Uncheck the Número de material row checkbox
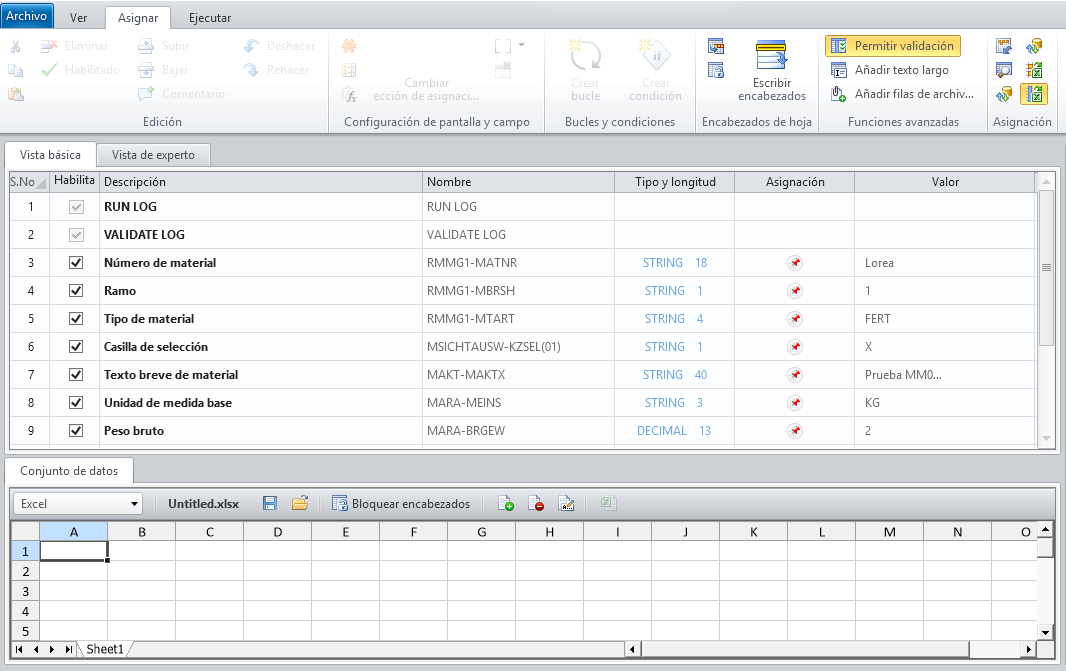Screen dimensions: 1066x671 click(x=76, y=262)
